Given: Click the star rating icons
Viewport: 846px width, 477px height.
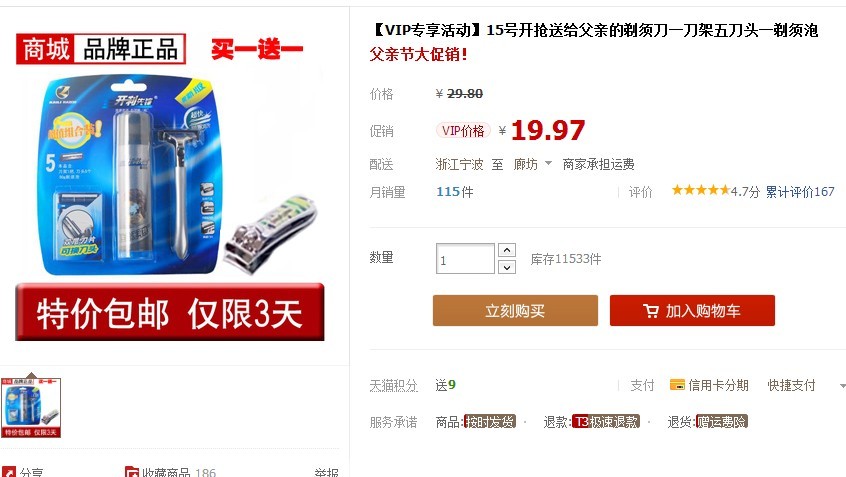Looking at the screenshot, I should 700,190.
